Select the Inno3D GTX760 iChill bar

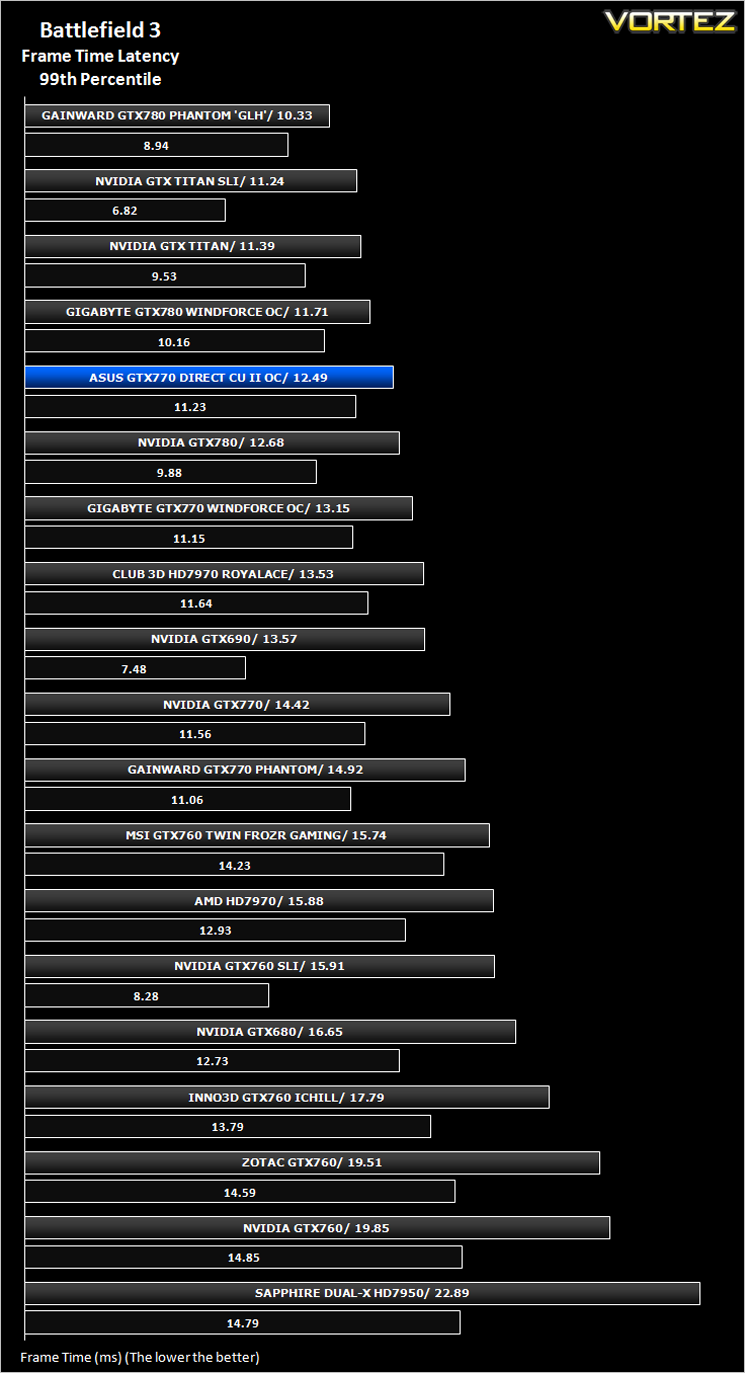[287, 1097]
